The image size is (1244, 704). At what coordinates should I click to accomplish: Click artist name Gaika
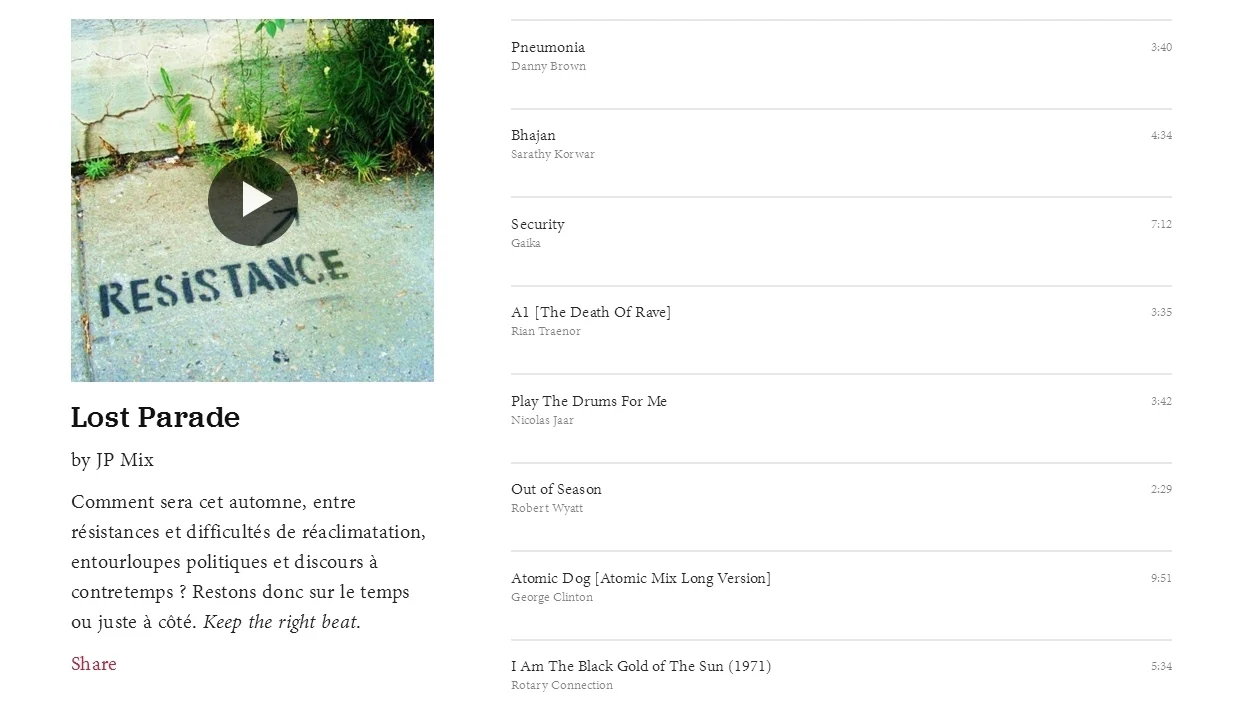point(526,243)
